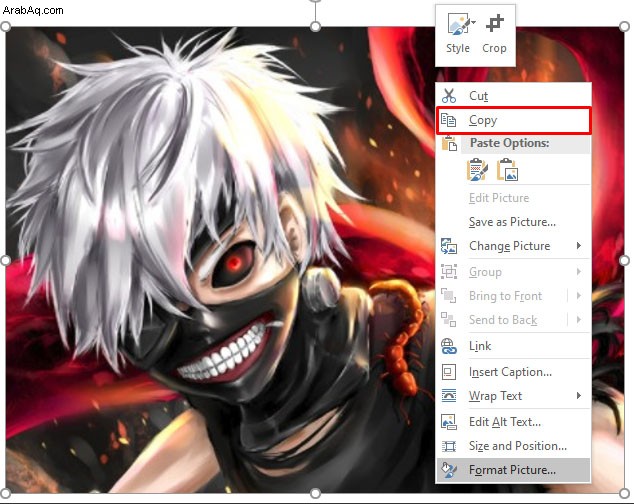The height and width of the screenshot is (504, 634).
Task: Click the top-center sizing handle
Action: coord(315,27)
